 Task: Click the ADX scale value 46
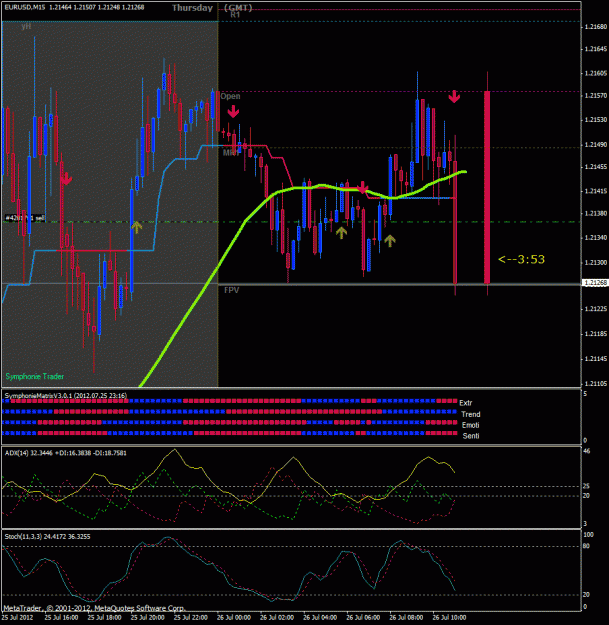click(x=586, y=451)
